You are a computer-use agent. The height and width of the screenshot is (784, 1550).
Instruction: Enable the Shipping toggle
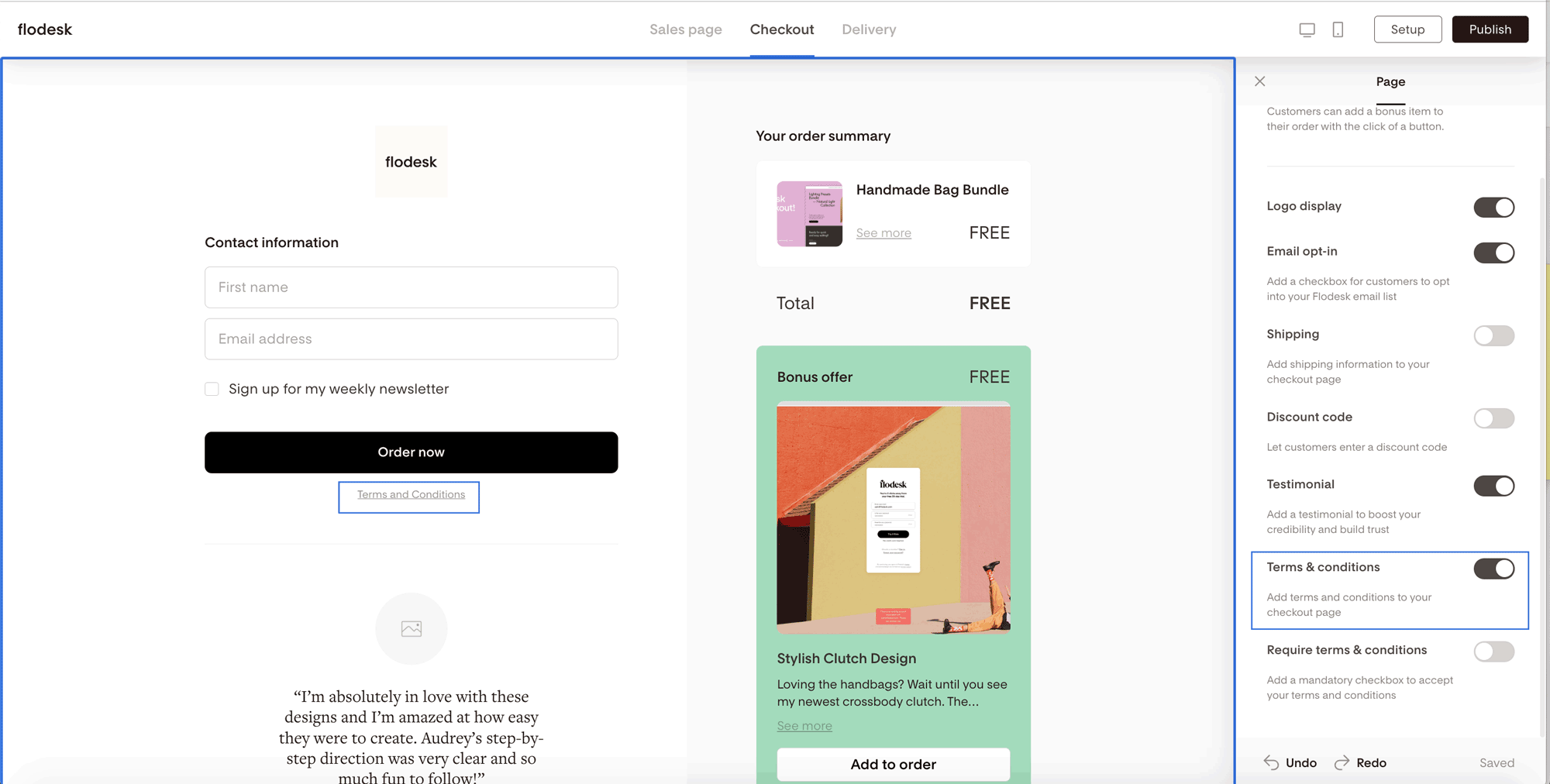pyautogui.click(x=1493, y=335)
